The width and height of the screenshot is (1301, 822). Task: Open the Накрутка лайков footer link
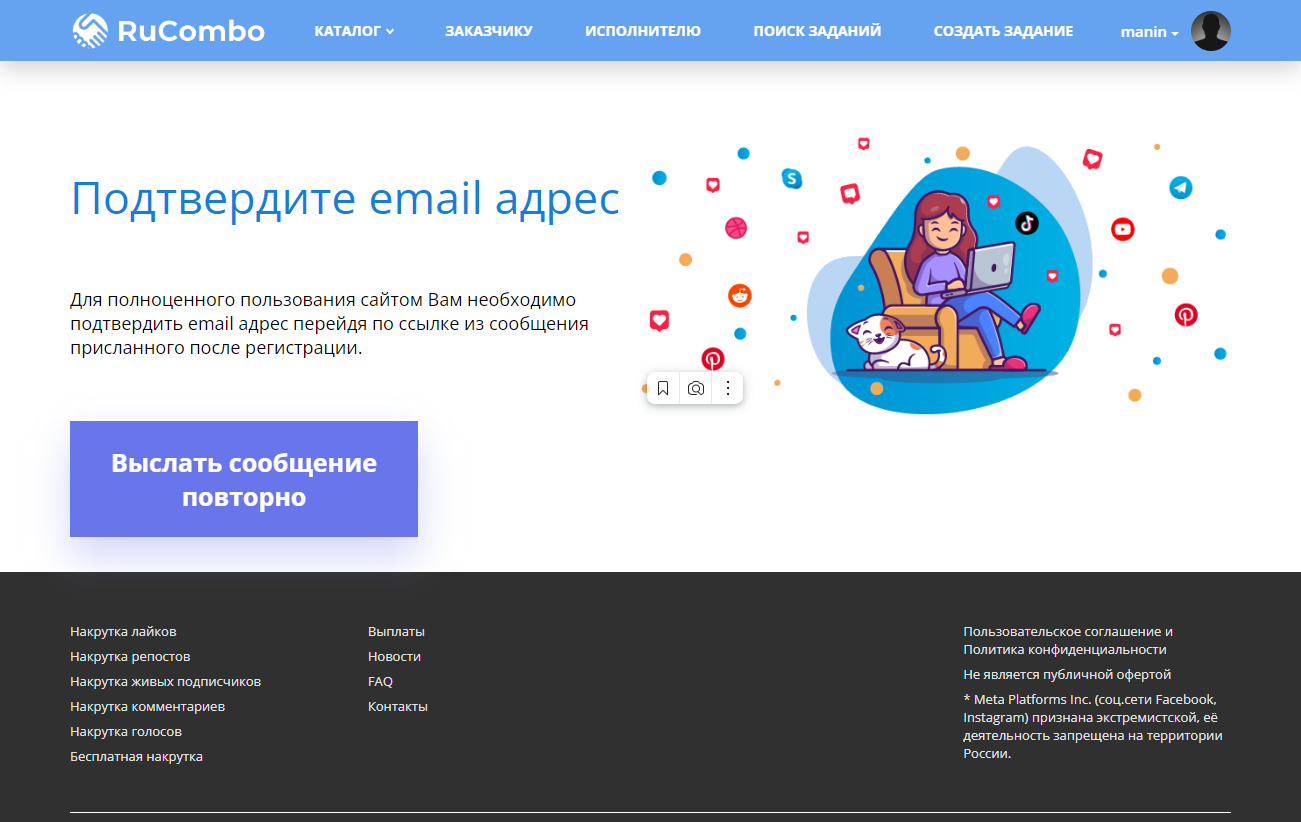tap(123, 632)
